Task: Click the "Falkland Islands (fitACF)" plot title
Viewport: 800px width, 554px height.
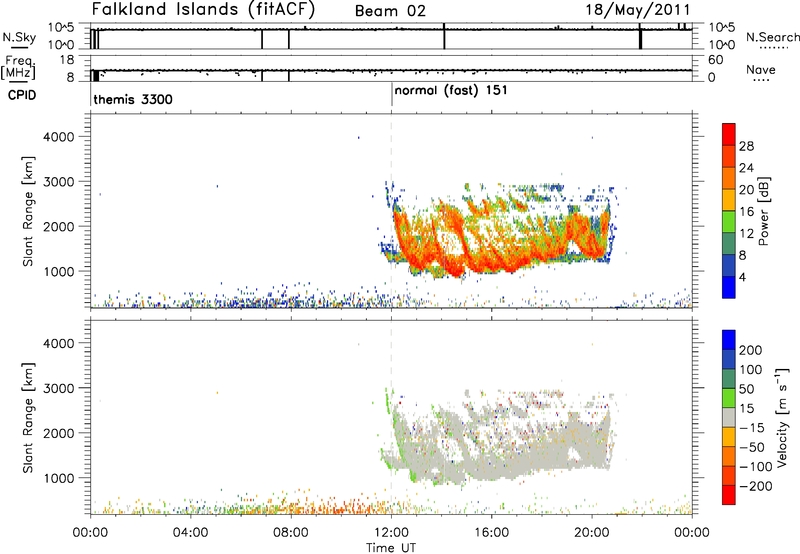Action: click(203, 9)
